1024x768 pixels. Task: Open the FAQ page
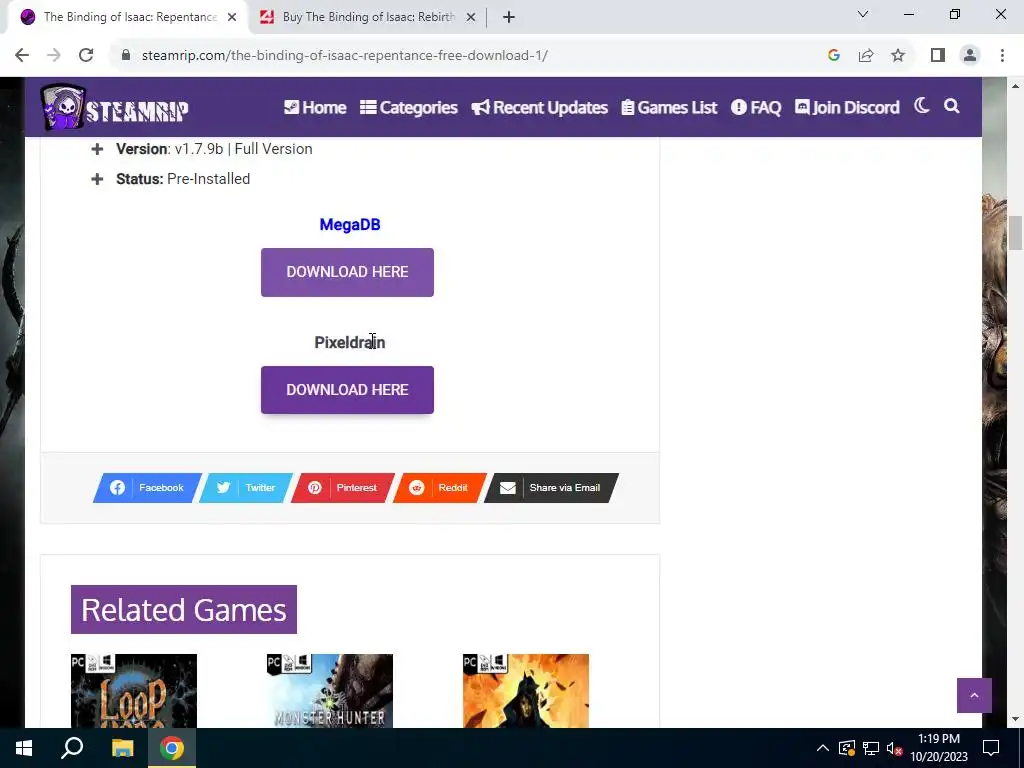pyautogui.click(x=756, y=108)
